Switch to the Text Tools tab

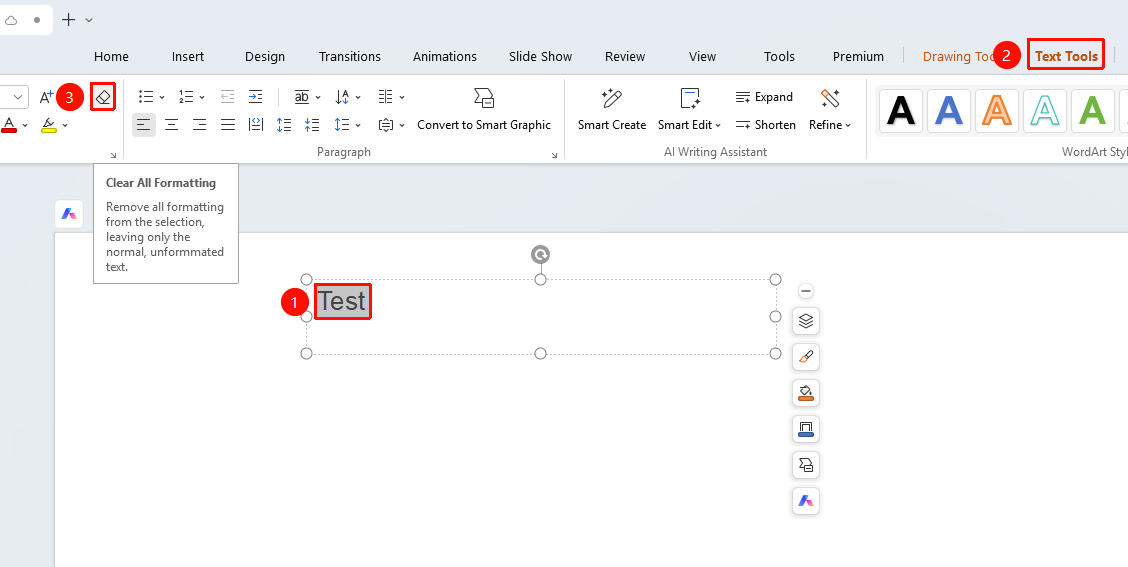pyautogui.click(x=1066, y=55)
